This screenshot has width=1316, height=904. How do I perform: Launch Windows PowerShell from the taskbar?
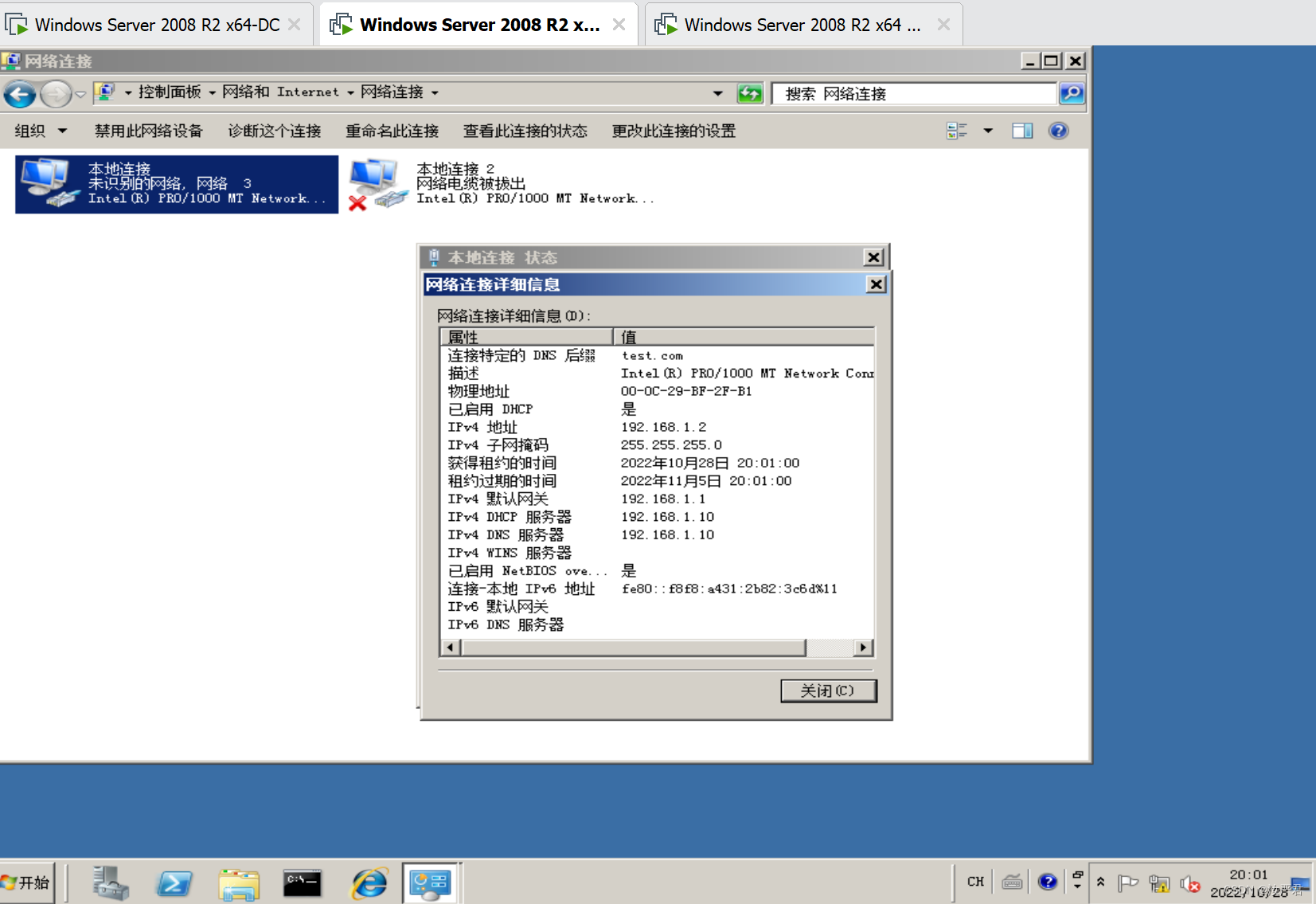(174, 882)
